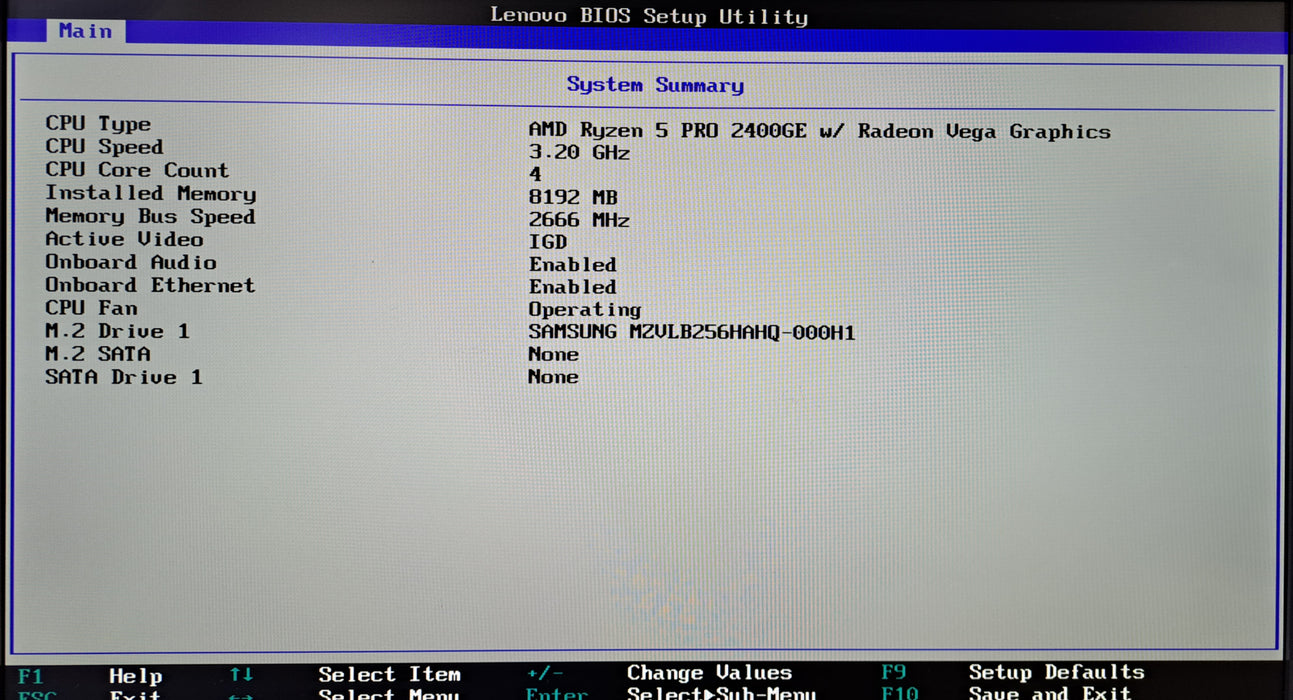Click the AMD Ryzen 5 PRO 2400GE value
Viewport: 1293px width, 700px height.
(x=819, y=131)
